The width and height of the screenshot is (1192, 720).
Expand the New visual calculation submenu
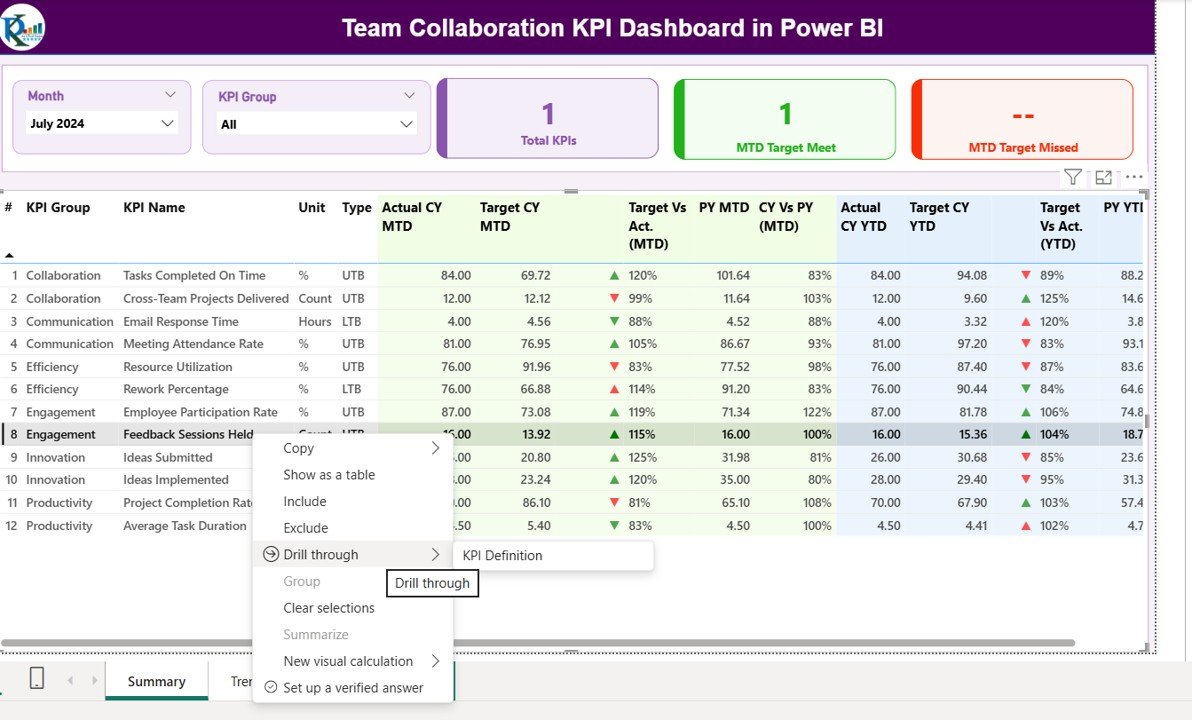435,661
